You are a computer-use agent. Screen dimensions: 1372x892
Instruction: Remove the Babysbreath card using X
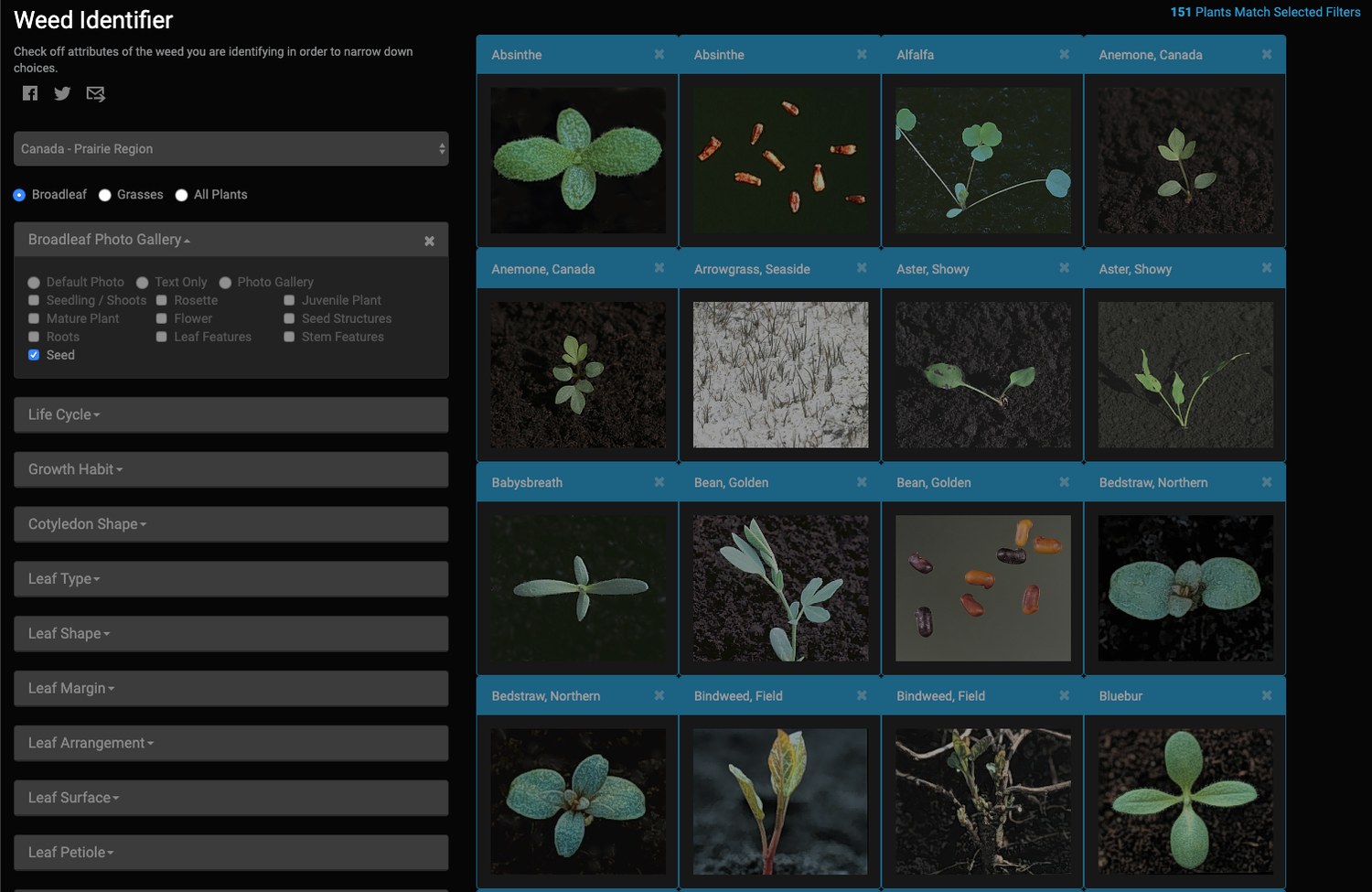(x=659, y=482)
